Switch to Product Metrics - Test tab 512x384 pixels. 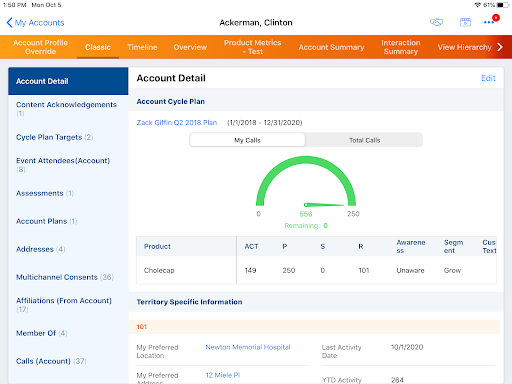tap(252, 47)
